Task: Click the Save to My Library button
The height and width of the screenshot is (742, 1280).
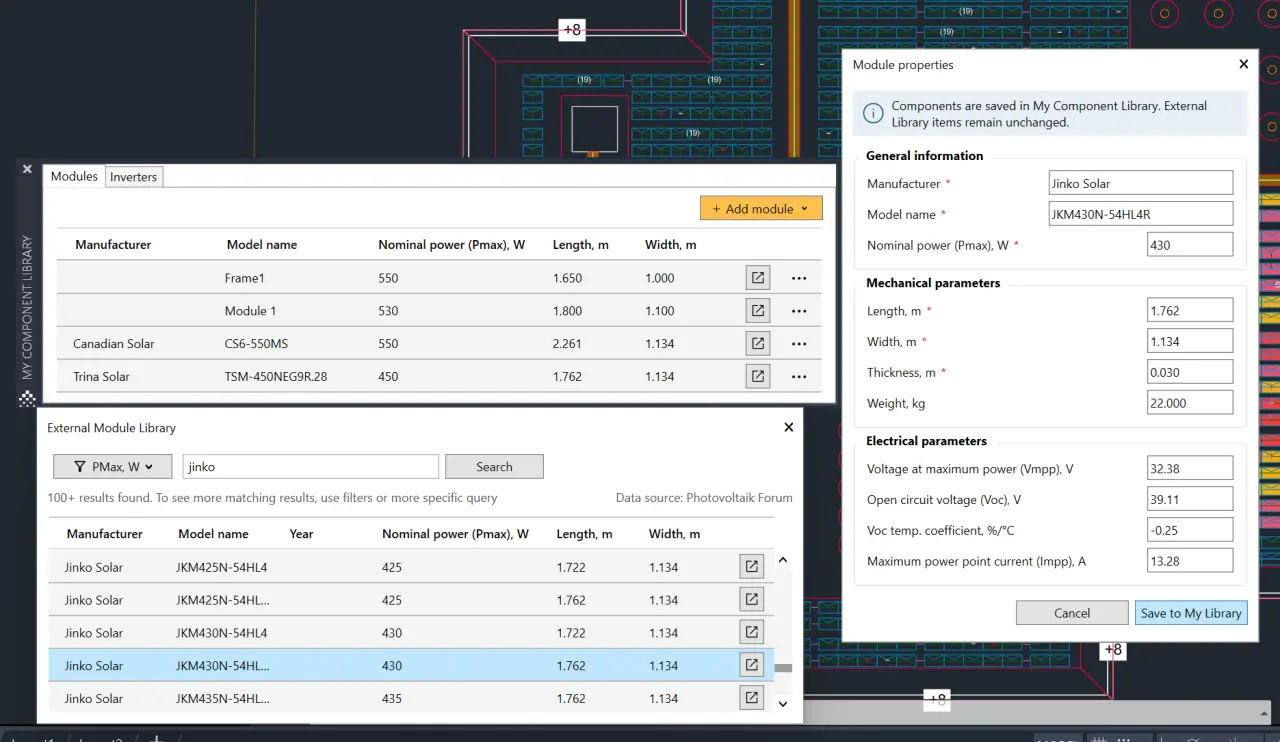Action: point(1191,612)
